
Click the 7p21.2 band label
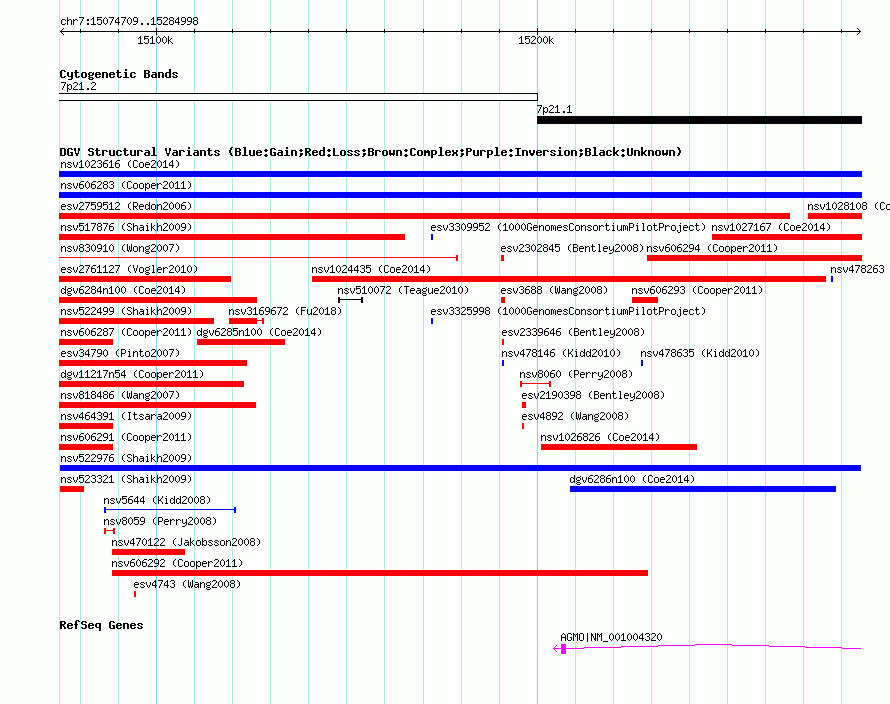pos(78,87)
